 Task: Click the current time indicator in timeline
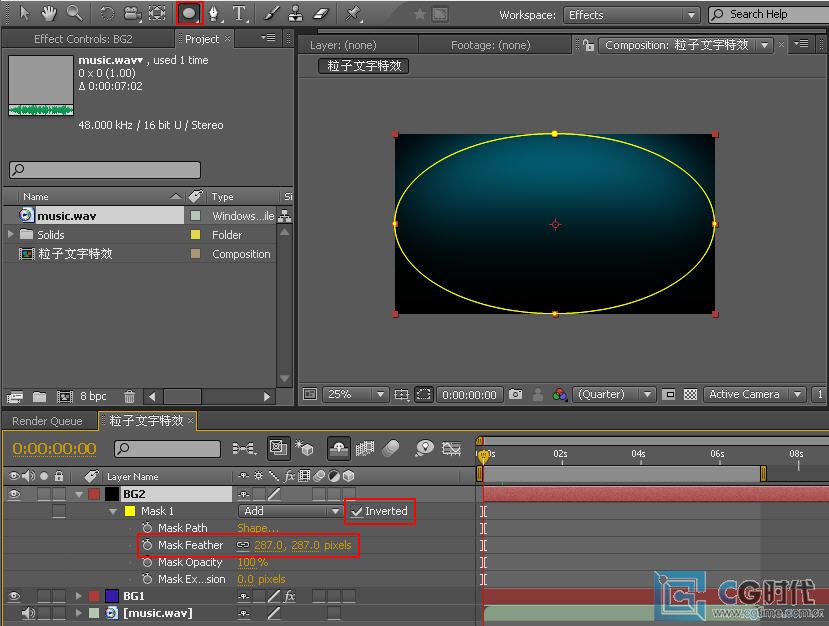483,456
